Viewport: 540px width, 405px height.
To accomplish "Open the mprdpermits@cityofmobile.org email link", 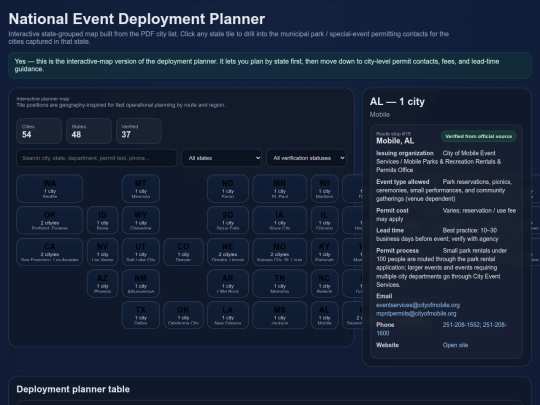I will (416, 314).
